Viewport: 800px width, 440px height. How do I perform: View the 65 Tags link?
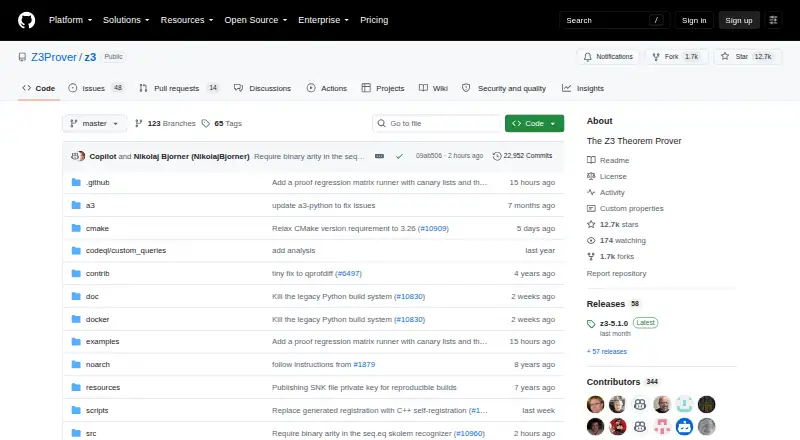(x=221, y=124)
